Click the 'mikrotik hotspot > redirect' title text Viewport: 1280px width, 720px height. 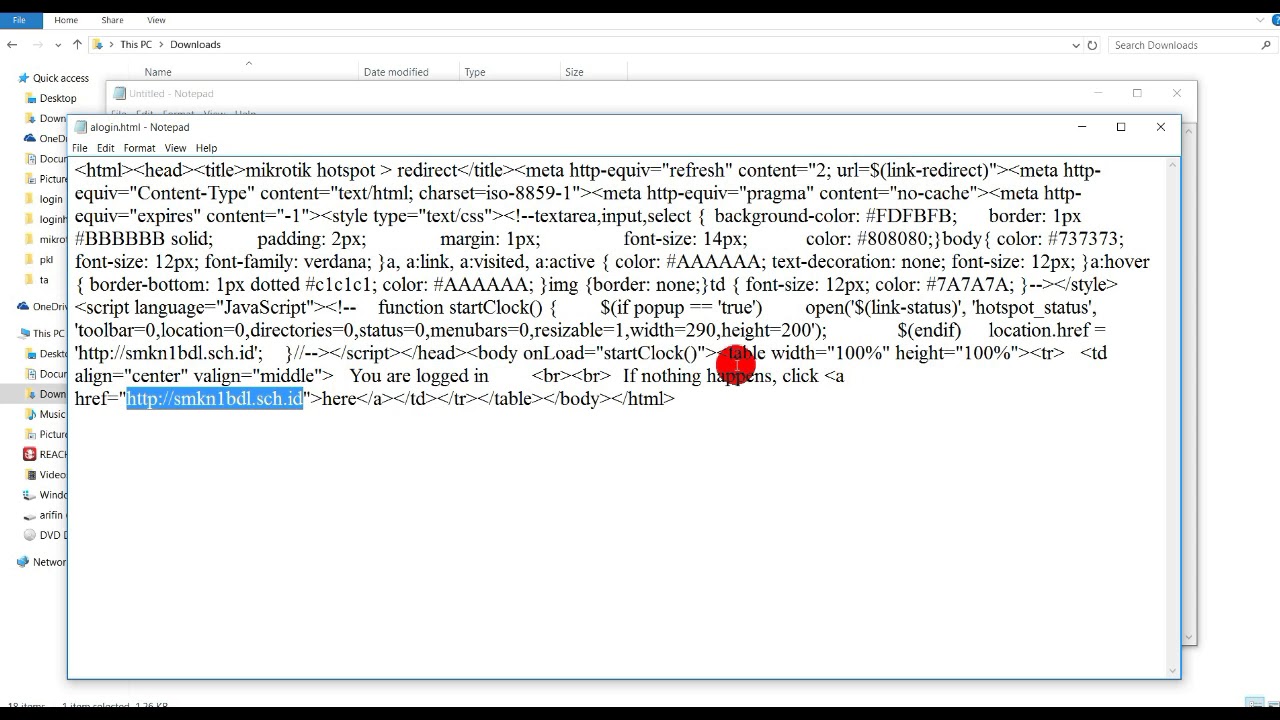[x=349, y=170]
